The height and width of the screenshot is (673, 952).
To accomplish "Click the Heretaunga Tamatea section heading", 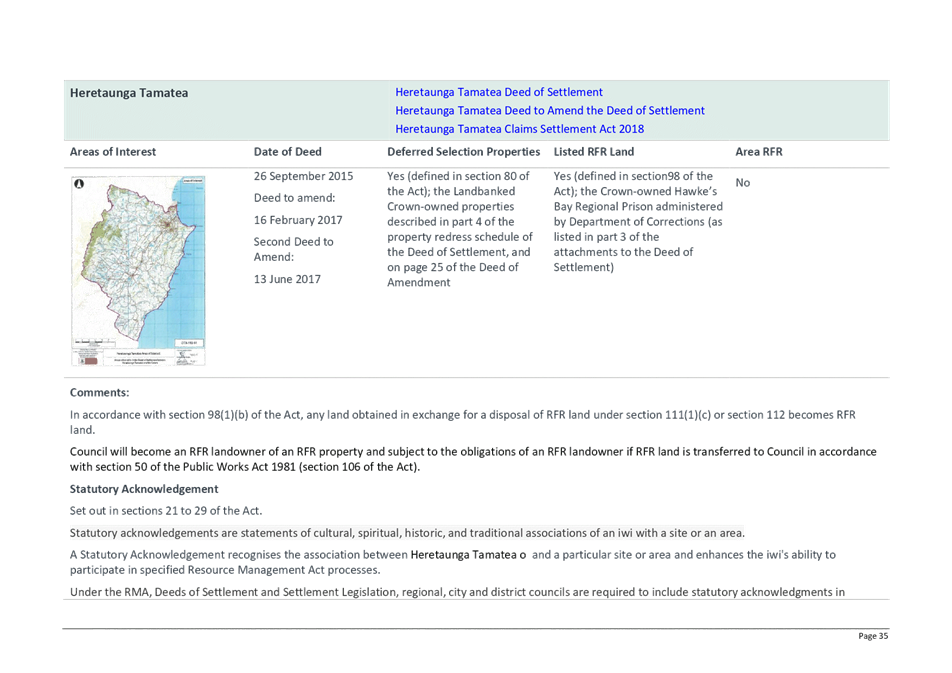I will [129, 93].
